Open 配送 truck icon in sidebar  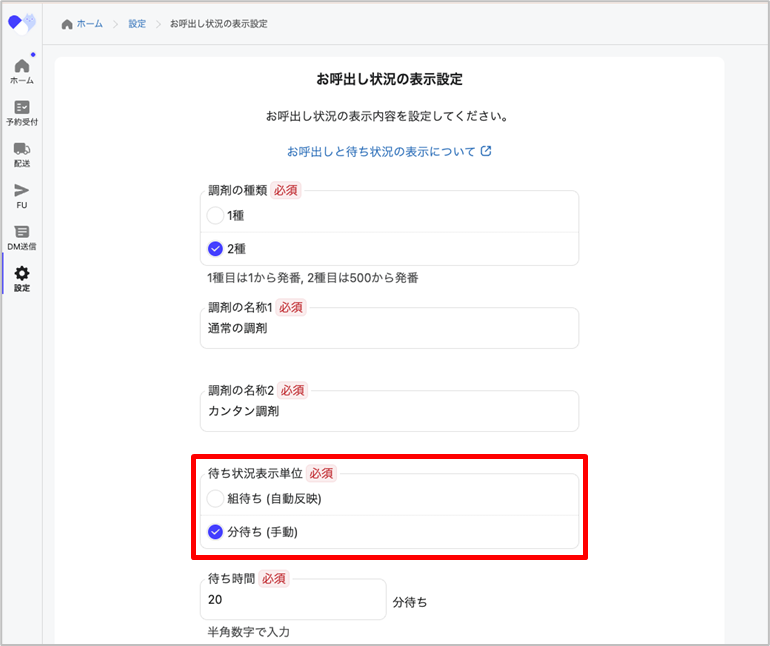point(21,154)
